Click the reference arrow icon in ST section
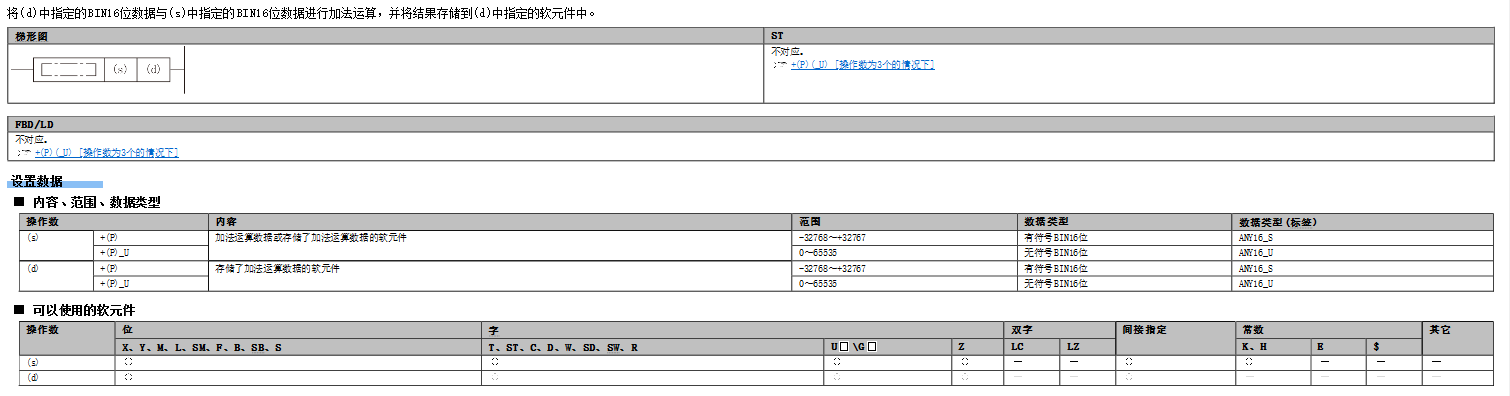 (x=779, y=64)
